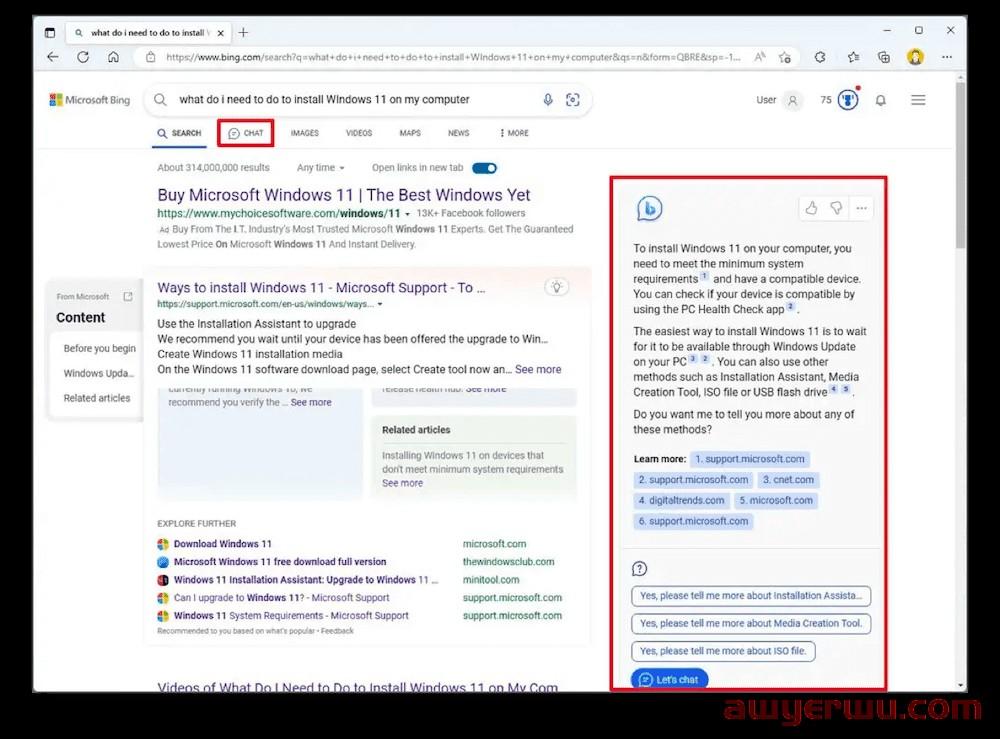Viewport: 1000px width, 739px height.
Task: Like the chat answer with thumbs up
Action: pos(811,208)
